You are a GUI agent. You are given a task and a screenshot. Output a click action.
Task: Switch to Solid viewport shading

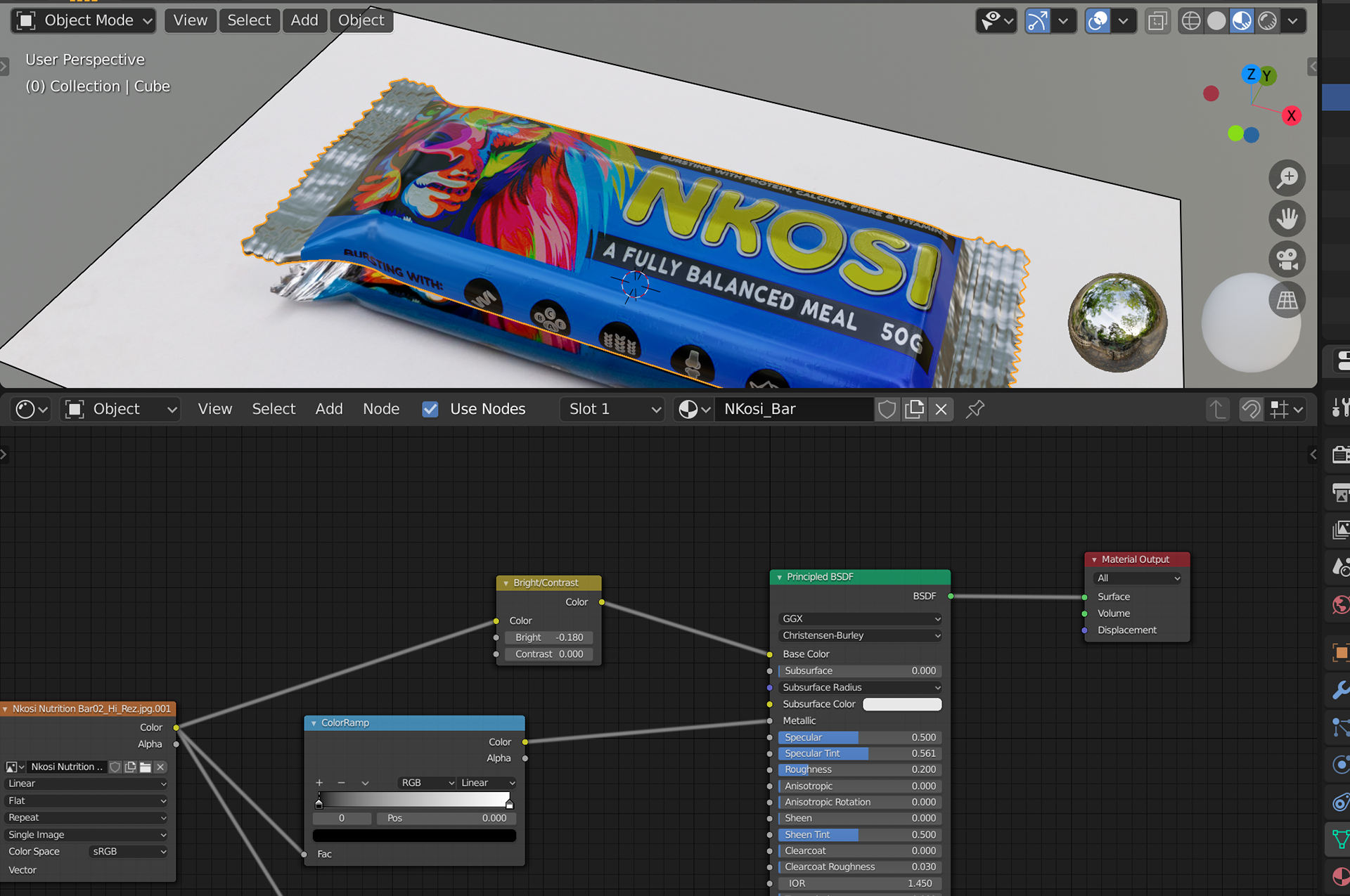coord(1216,20)
